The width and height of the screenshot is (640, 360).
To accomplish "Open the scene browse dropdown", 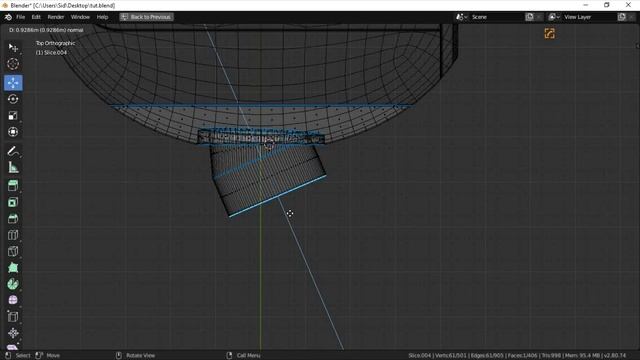I will pyautogui.click(x=462, y=17).
